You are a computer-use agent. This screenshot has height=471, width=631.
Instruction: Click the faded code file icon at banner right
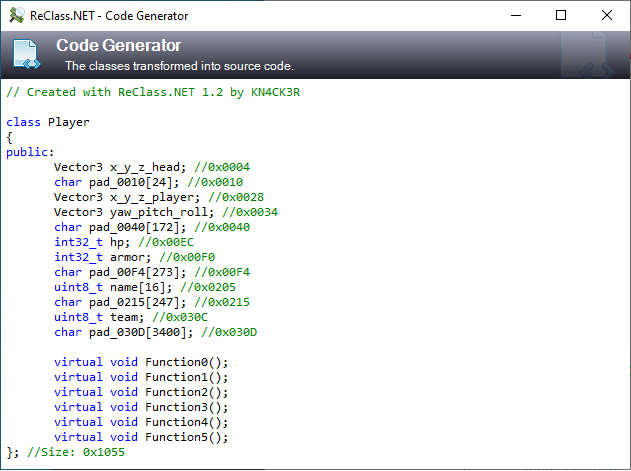click(593, 56)
